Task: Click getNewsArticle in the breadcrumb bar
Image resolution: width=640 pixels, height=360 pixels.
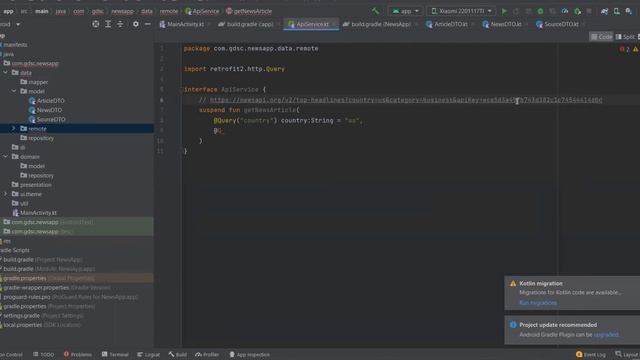Action: (x=249, y=11)
